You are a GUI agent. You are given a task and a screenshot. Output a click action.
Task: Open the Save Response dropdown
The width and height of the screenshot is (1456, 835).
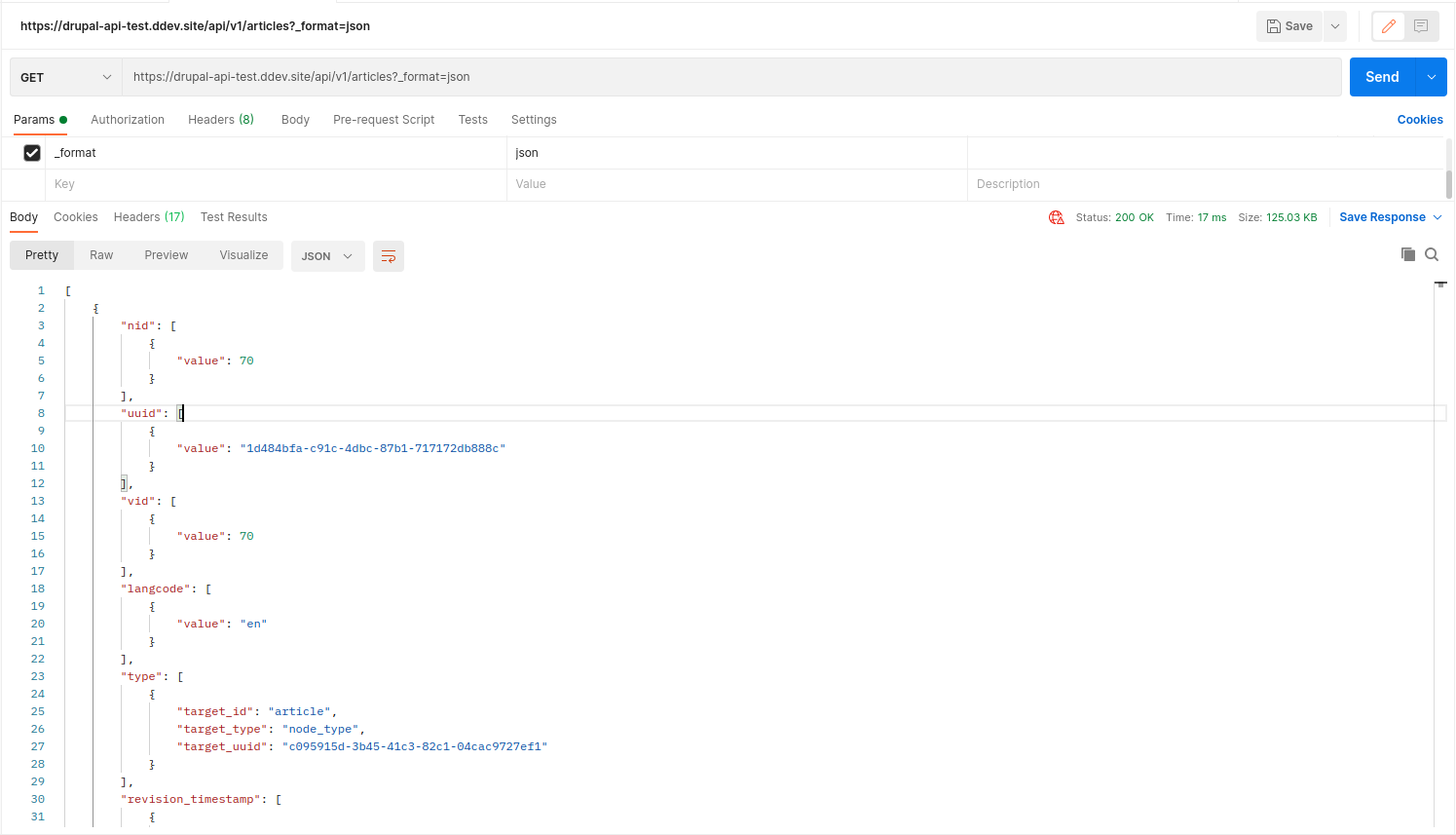(x=1390, y=217)
